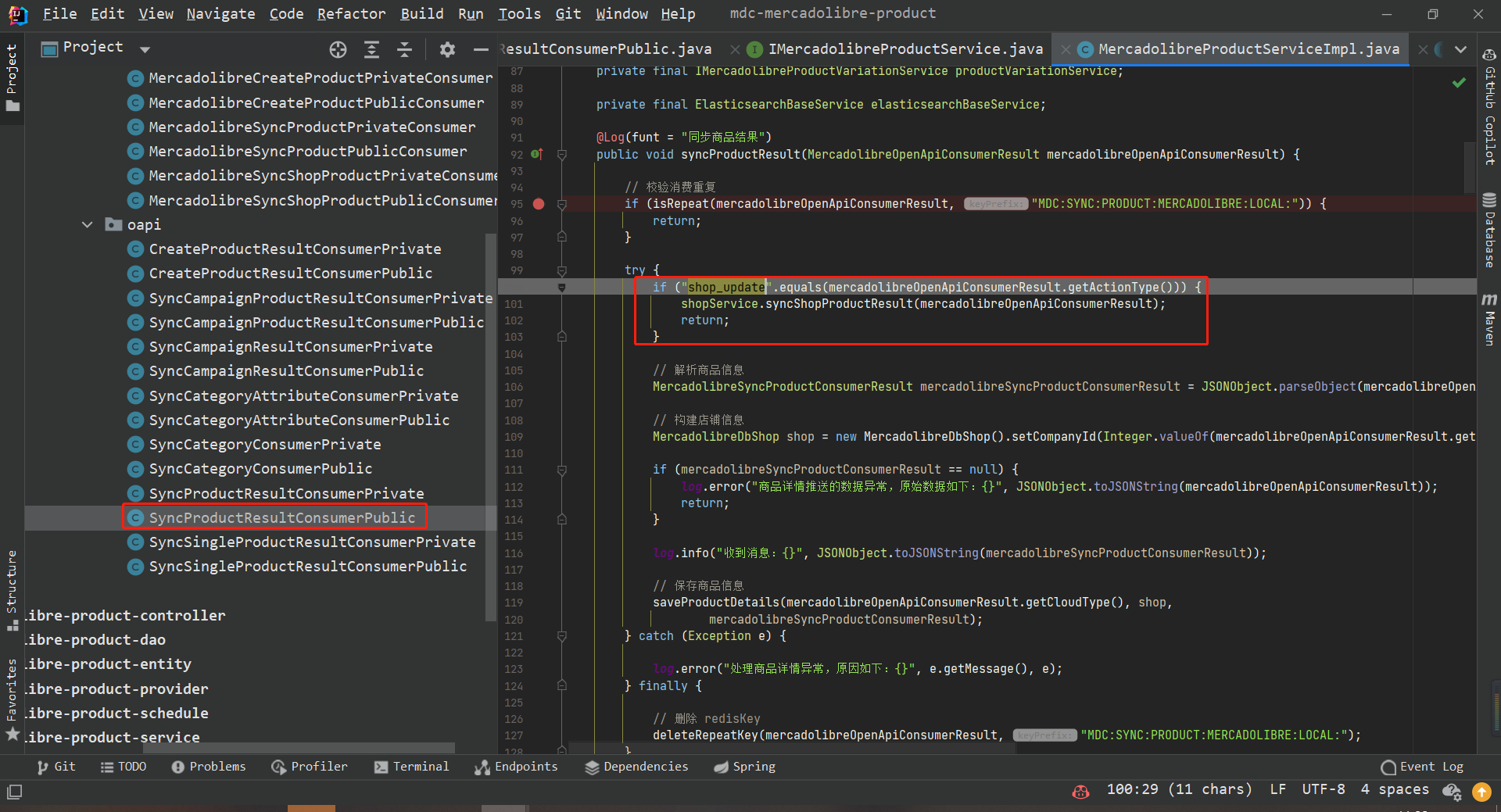The height and width of the screenshot is (812, 1501).
Task: Fold the try block on line 99
Action: click(x=561, y=270)
